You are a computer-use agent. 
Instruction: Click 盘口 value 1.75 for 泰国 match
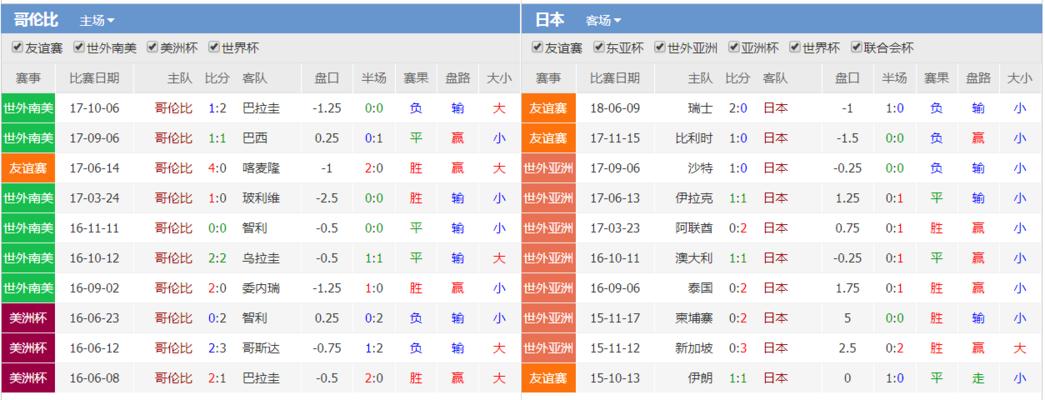(x=847, y=288)
